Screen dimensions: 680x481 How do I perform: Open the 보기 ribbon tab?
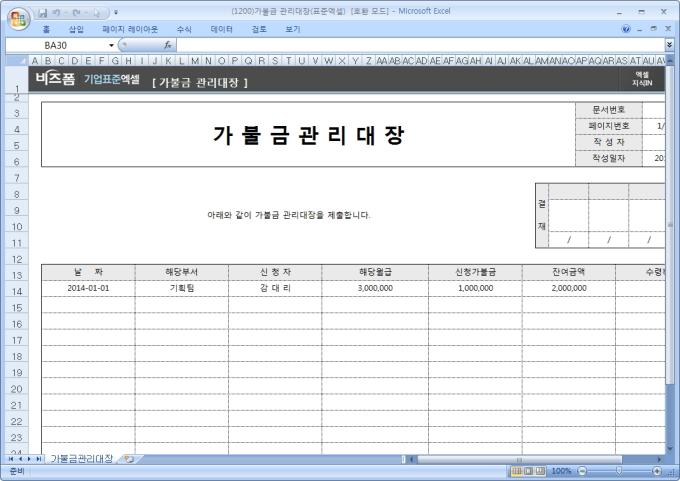pyautogui.click(x=292, y=29)
